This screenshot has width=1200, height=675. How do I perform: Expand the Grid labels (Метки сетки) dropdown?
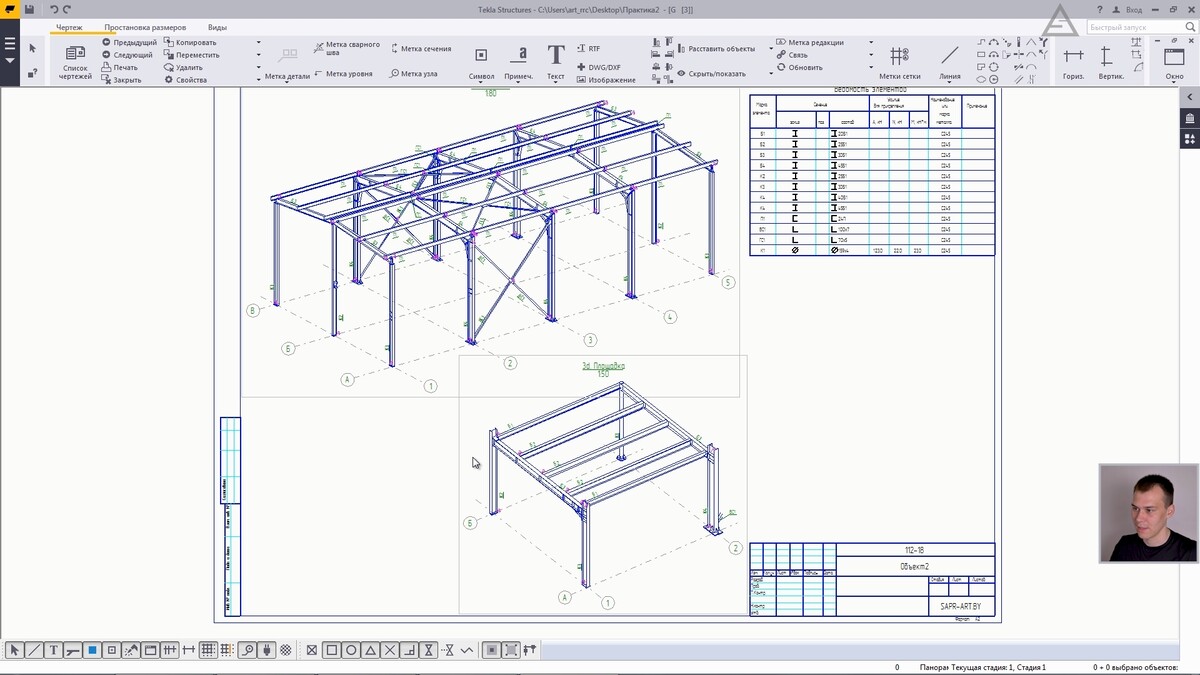click(x=899, y=76)
